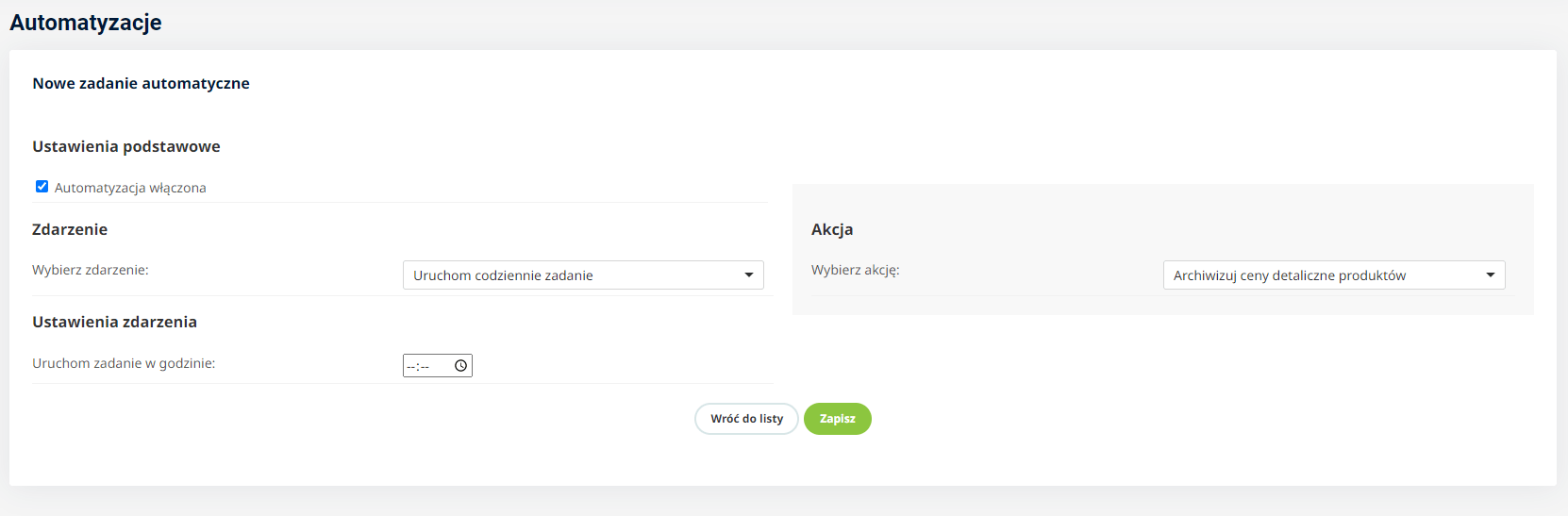Click the arrow of the Wybierz zdarzenie dropdown

pos(749,275)
